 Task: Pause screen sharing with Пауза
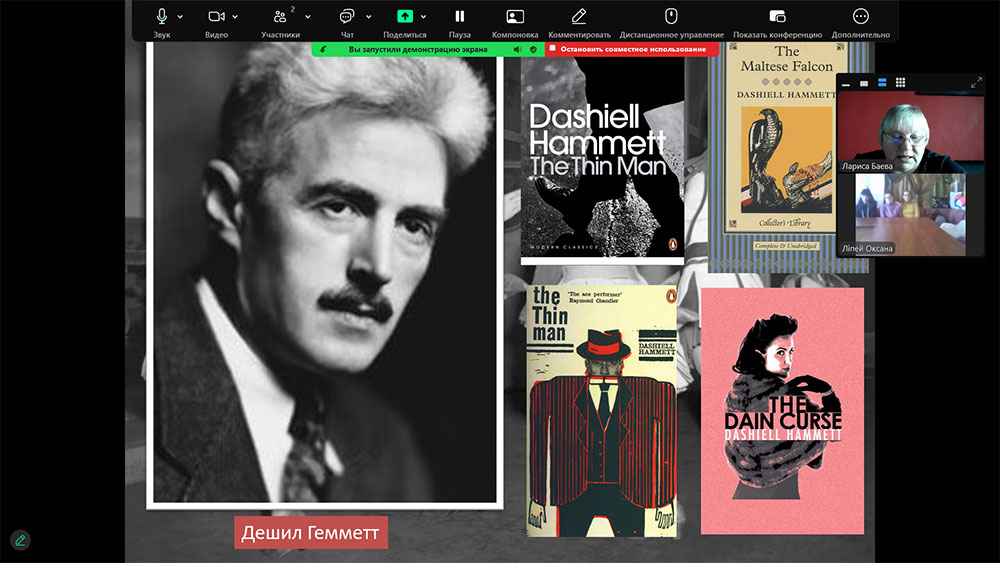click(x=460, y=17)
